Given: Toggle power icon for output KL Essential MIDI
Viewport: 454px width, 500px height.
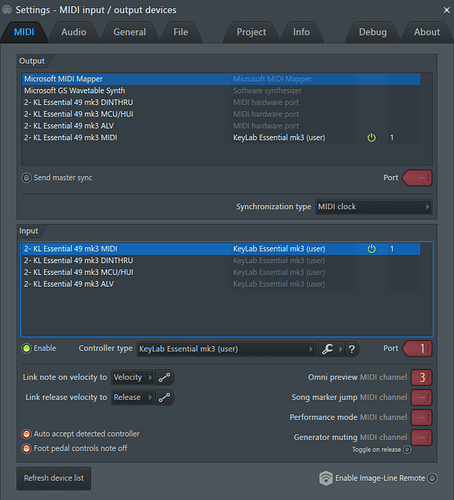Looking at the screenshot, I should pyautogui.click(x=371, y=138).
